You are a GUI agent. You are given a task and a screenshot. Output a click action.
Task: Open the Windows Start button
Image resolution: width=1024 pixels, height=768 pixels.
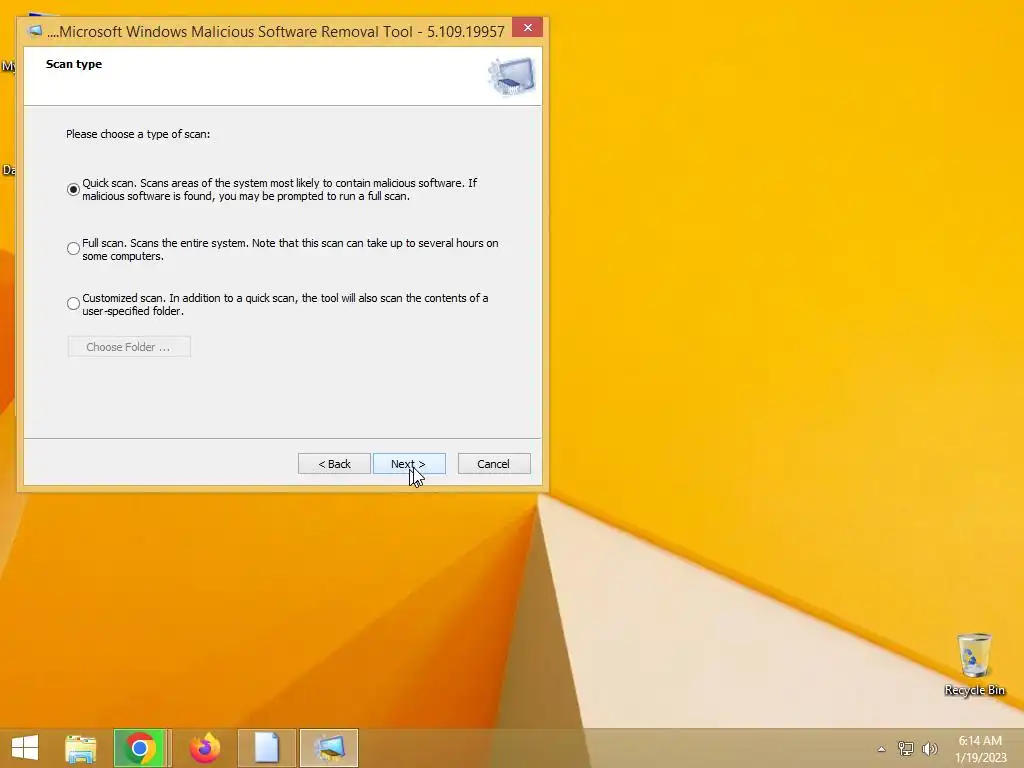25,748
